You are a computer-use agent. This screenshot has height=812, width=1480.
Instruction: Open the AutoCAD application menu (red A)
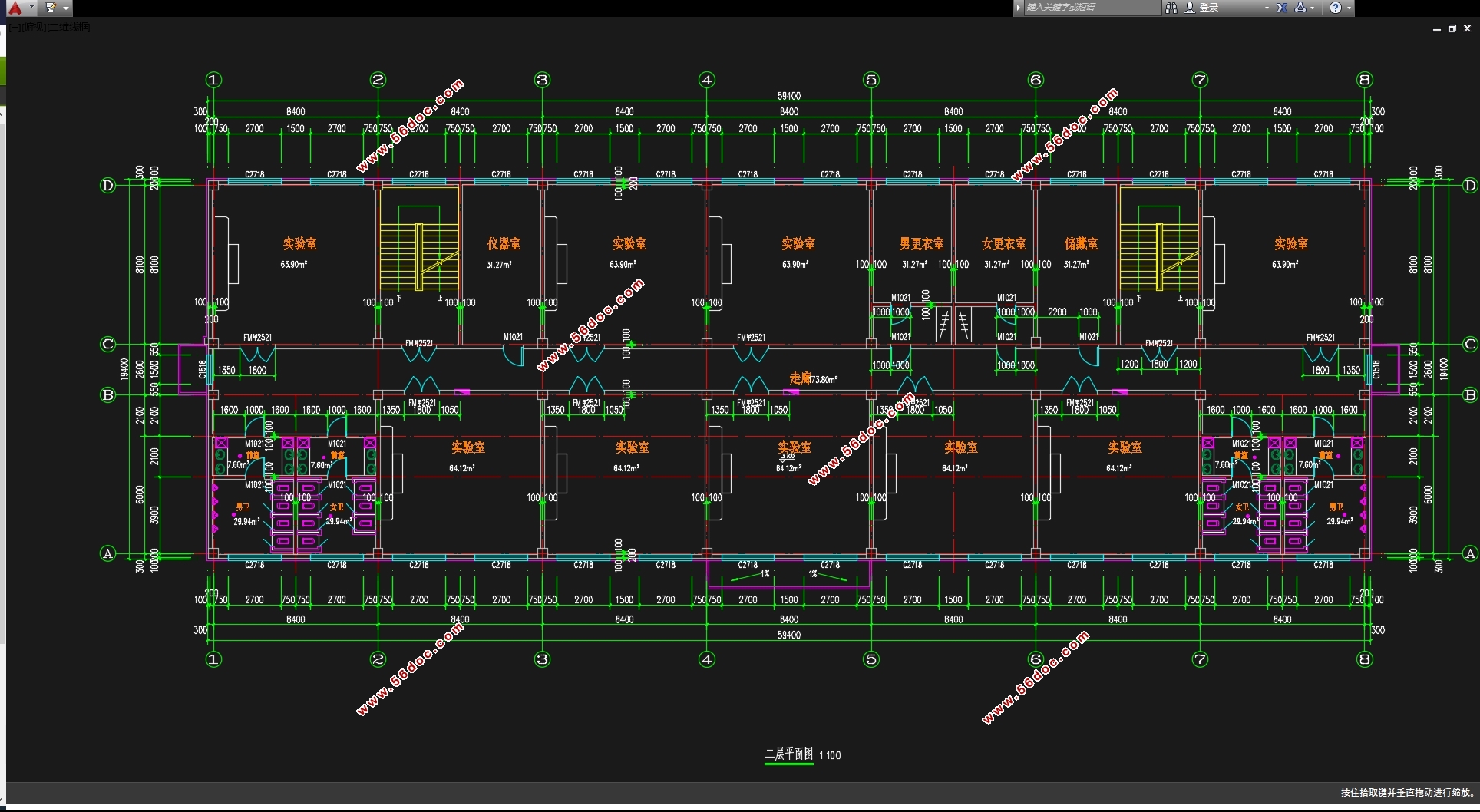(x=15, y=8)
